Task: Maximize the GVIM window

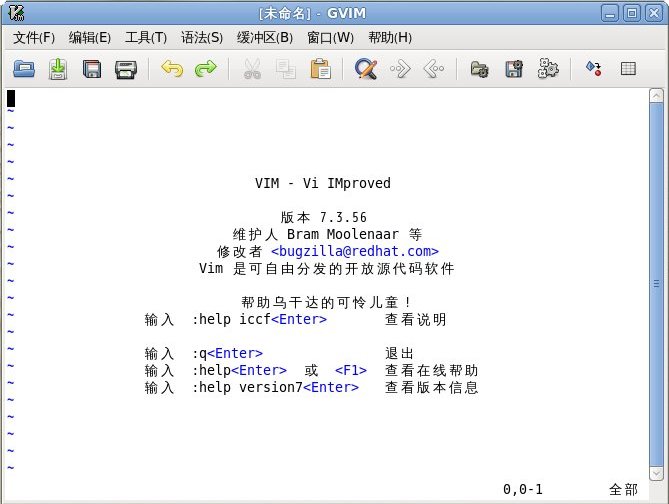Action: [x=631, y=13]
